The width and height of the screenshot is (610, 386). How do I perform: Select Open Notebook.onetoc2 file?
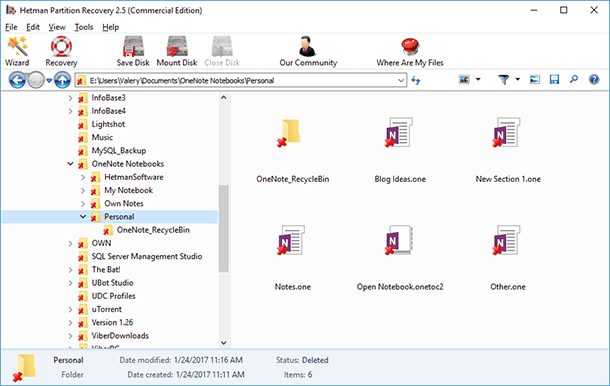[x=399, y=240]
